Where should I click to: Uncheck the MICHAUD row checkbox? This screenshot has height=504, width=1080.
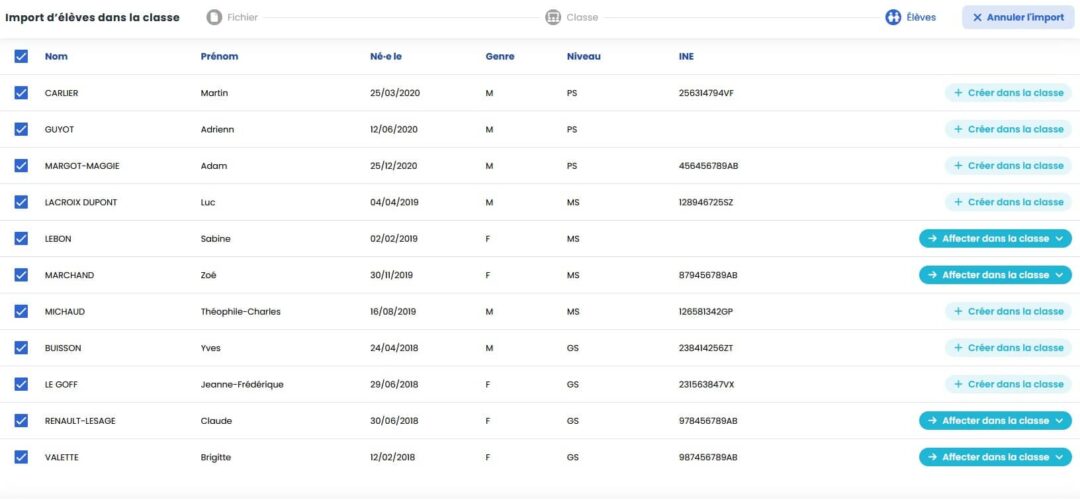click(21, 311)
